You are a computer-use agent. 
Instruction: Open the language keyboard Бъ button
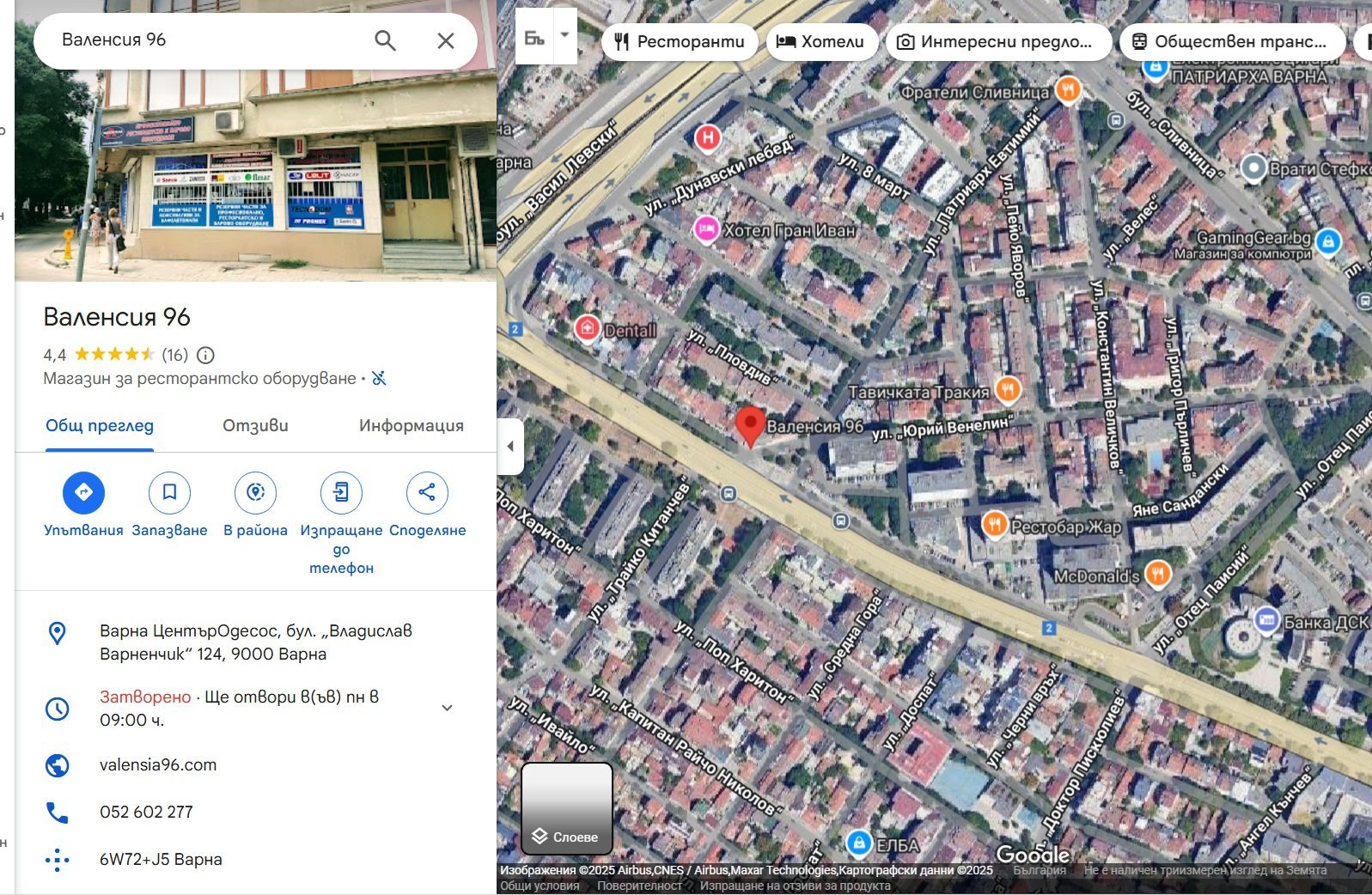[x=534, y=37]
